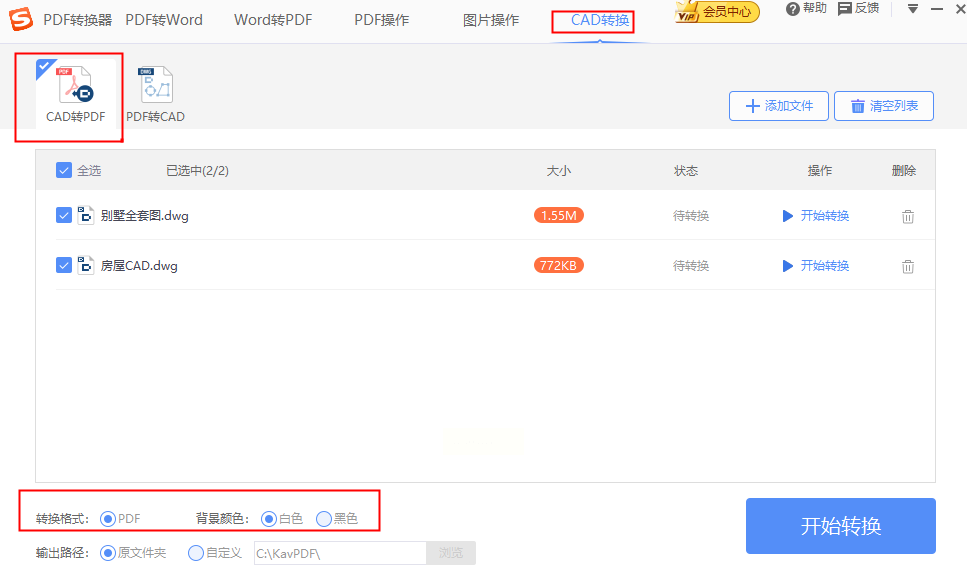Select 自定义 output path radio
The image size is (967, 583).
(195, 553)
